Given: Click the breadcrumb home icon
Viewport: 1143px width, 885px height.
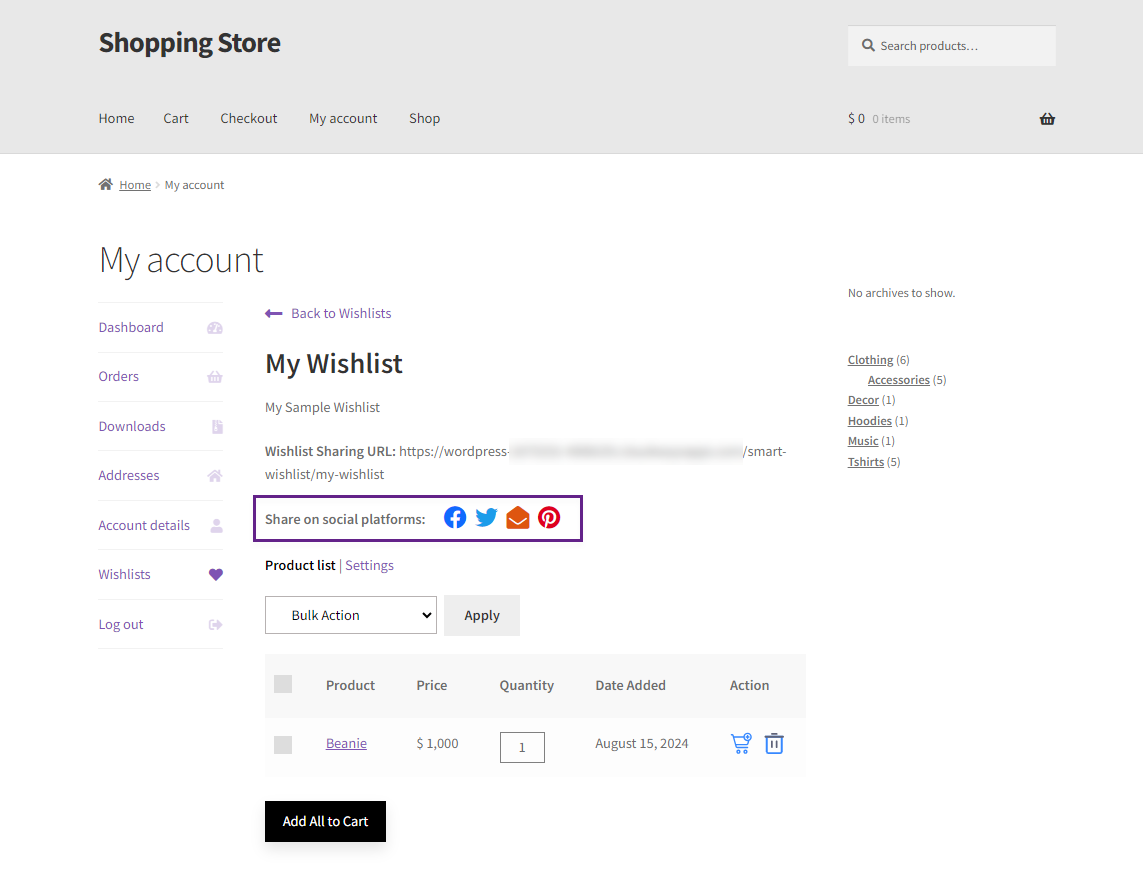Looking at the screenshot, I should pyautogui.click(x=106, y=184).
